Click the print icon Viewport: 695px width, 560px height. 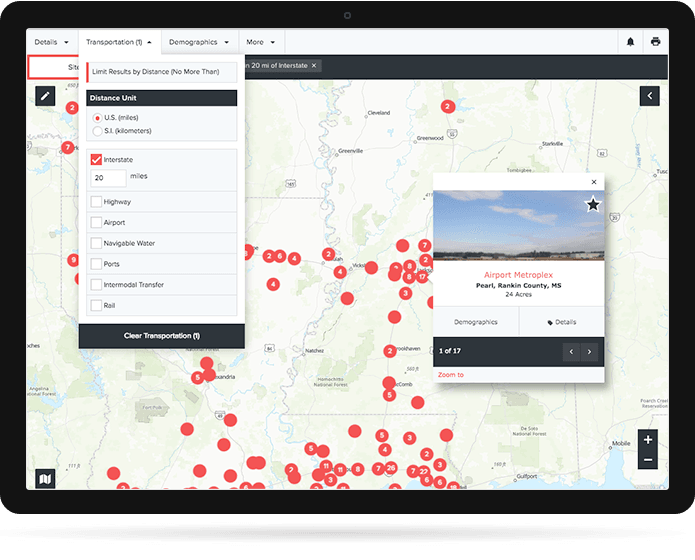[x=655, y=42]
